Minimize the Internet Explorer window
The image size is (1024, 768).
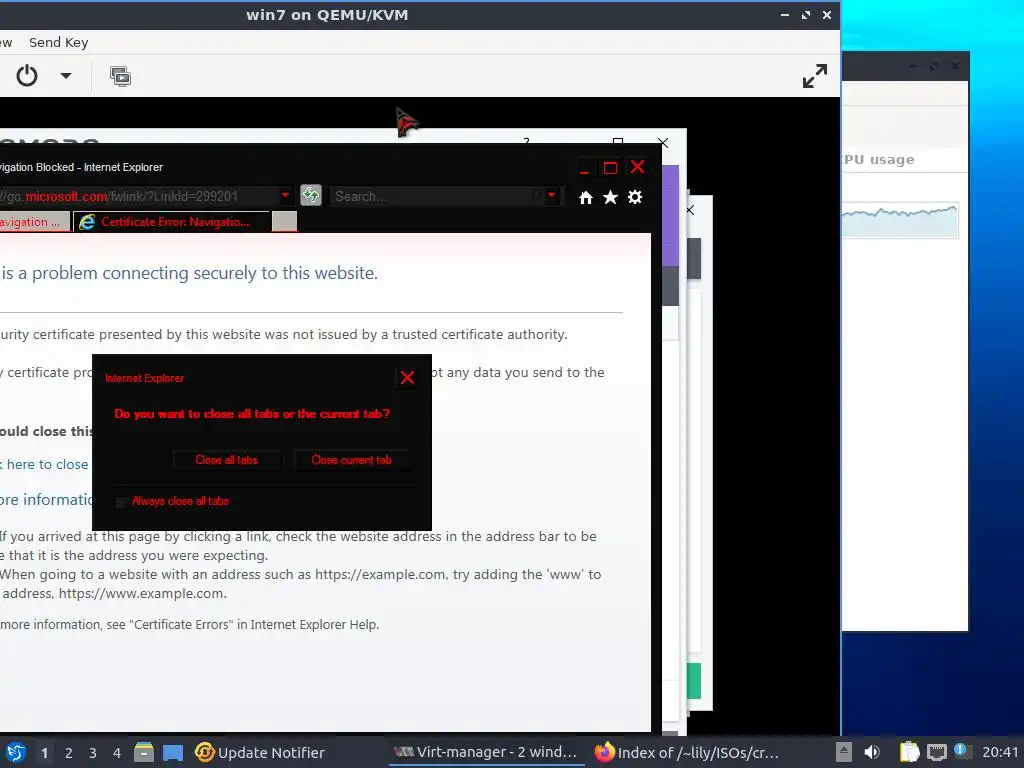tap(584, 168)
